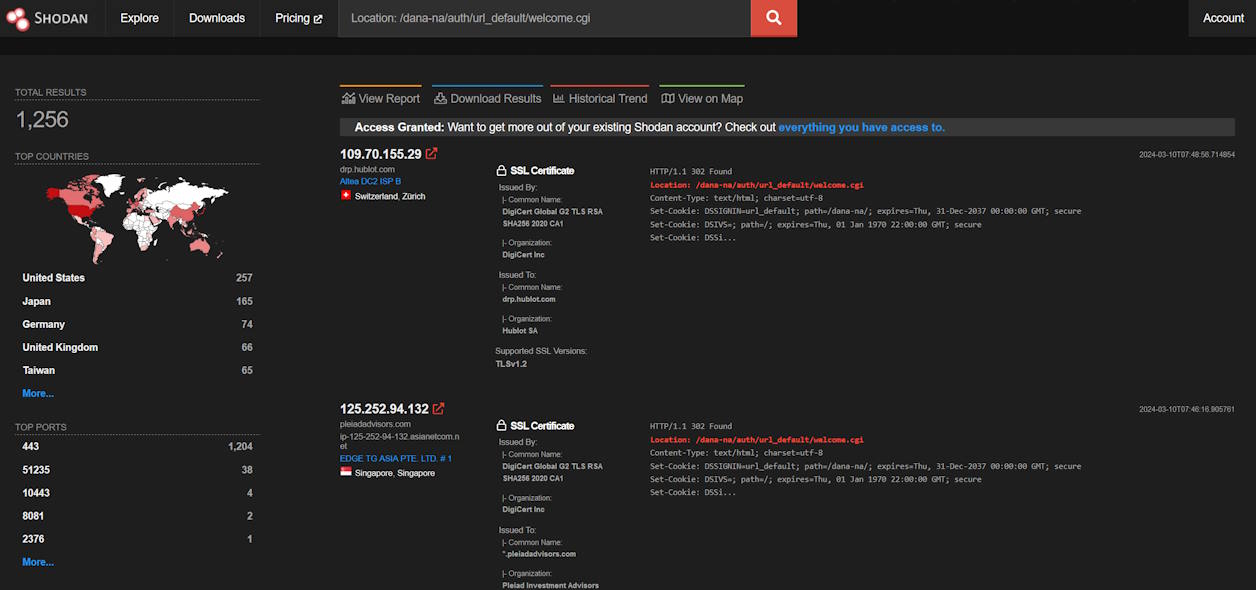Viewport: 1256px width, 590px height.
Task: Follow the 'everything you have access to' link
Action: [x=860, y=126]
